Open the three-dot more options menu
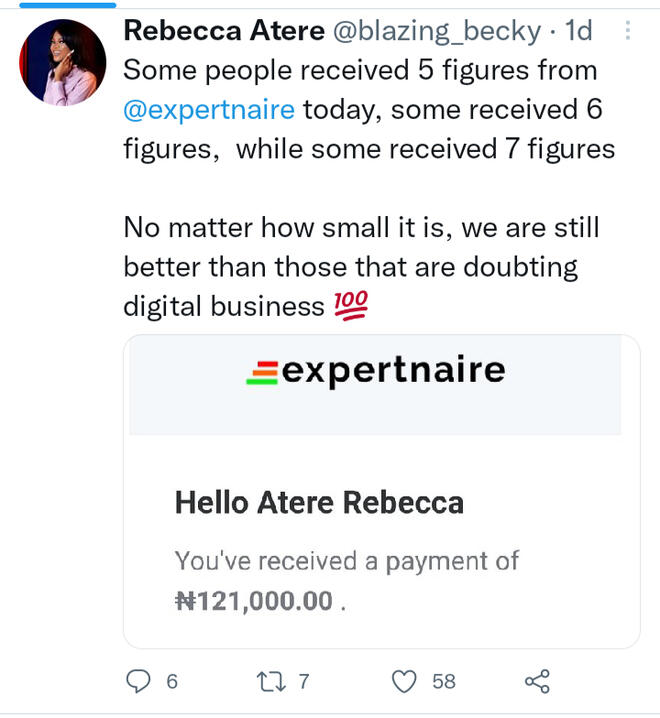This screenshot has height=718, width=660. 627,31
